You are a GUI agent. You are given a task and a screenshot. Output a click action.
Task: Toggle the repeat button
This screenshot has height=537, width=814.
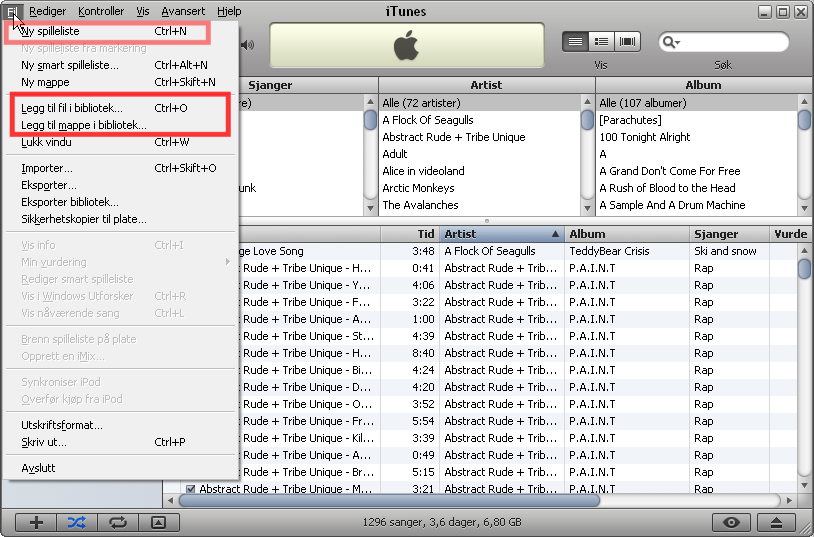[x=118, y=522]
